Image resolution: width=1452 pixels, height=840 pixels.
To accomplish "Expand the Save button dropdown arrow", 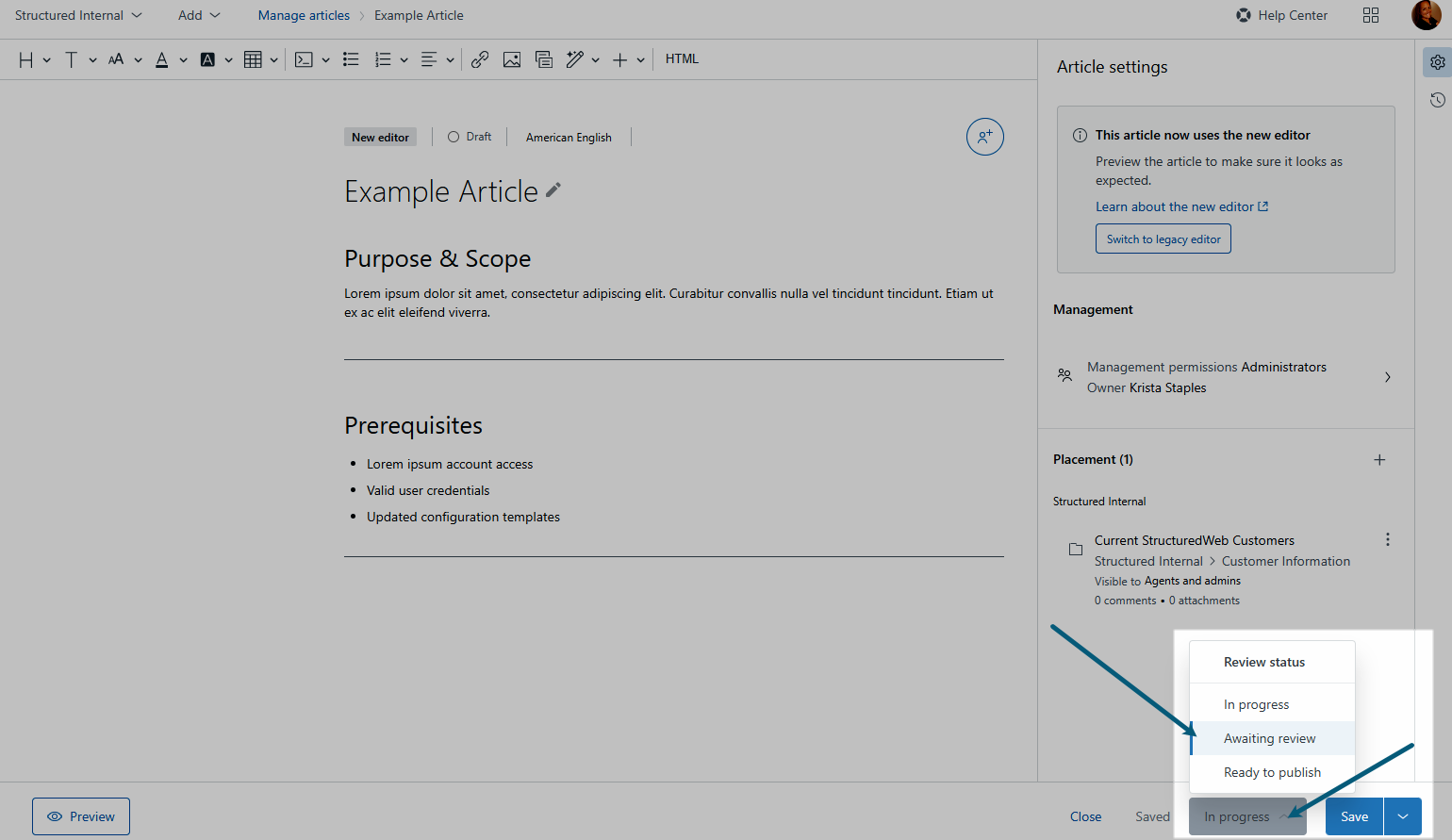I will coord(1403,816).
